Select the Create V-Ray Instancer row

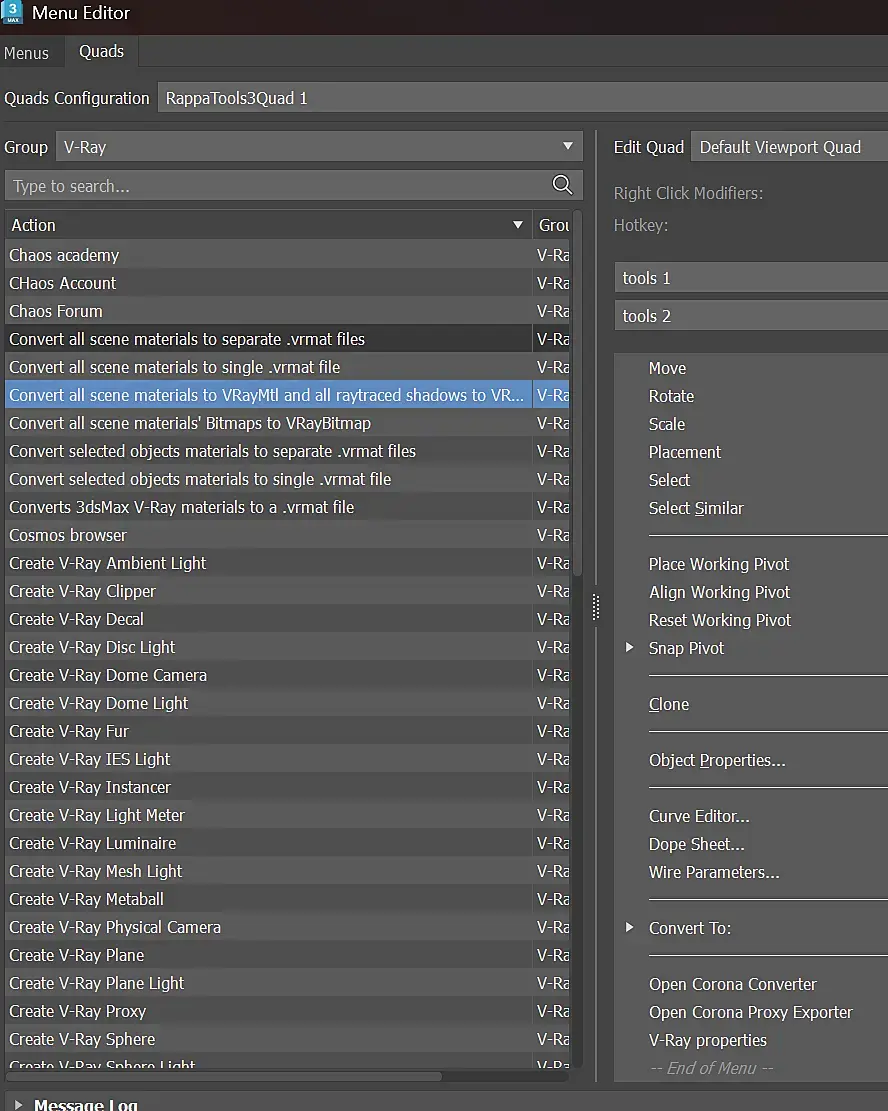point(288,787)
